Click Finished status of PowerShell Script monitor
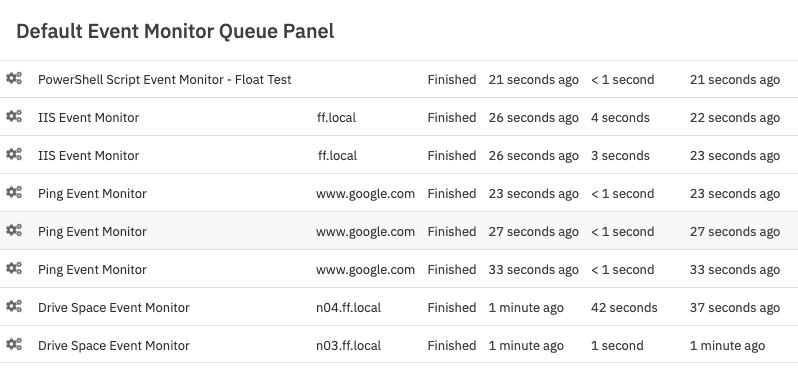This screenshot has width=798, height=368. click(x=452, y=80)
